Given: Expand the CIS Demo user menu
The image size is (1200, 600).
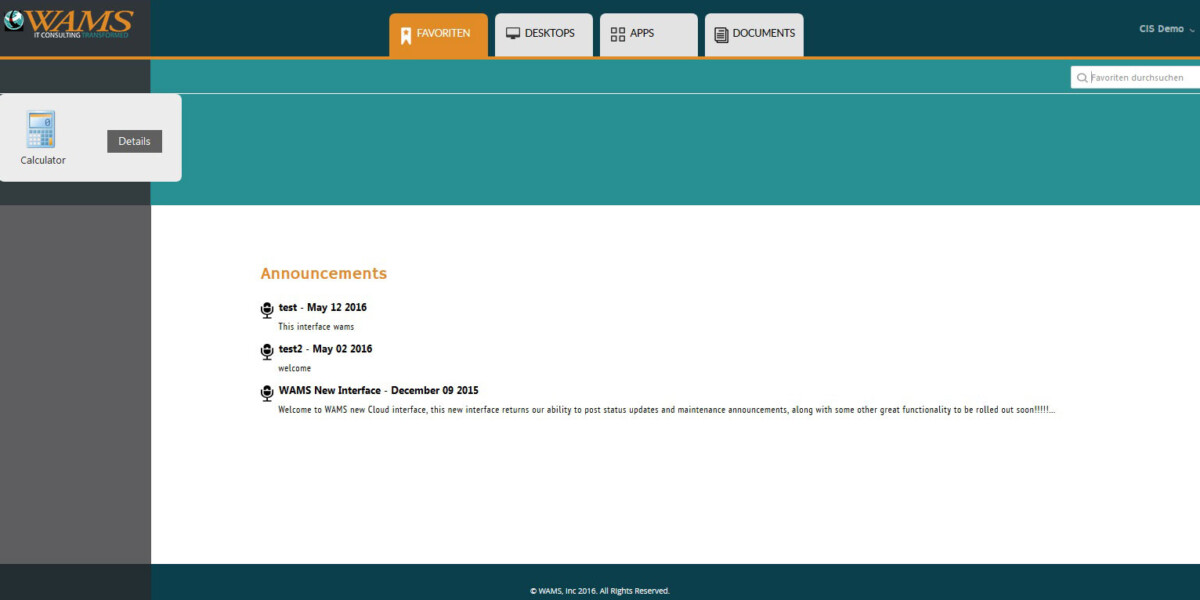Looking at the screenshot, I should coord(1166,30).
